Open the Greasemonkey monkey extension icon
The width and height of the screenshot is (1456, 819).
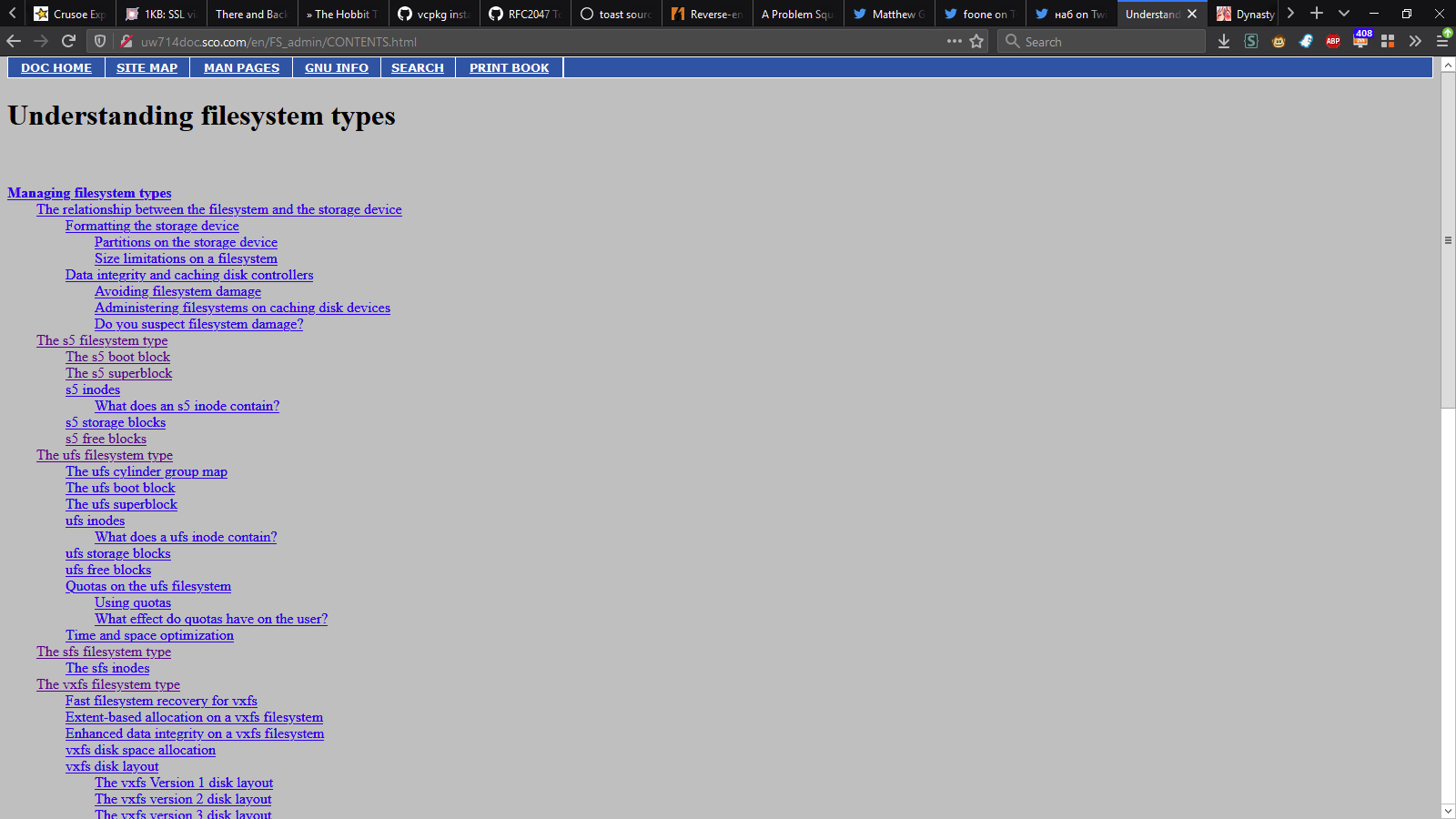click(x=1279, y=41)
